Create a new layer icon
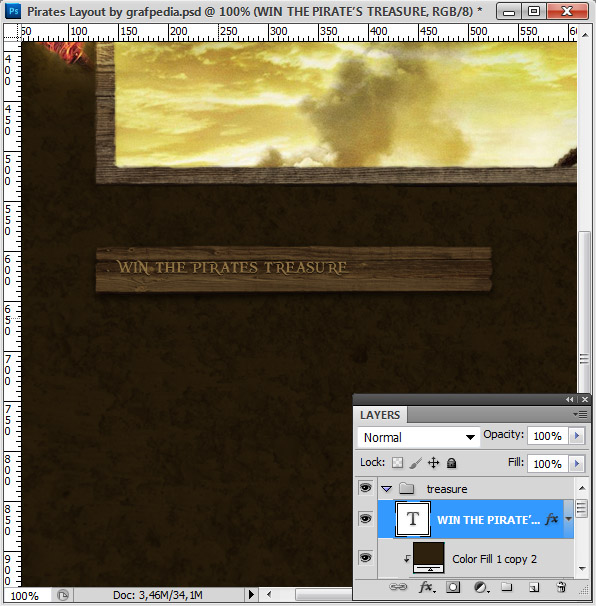 534,587
